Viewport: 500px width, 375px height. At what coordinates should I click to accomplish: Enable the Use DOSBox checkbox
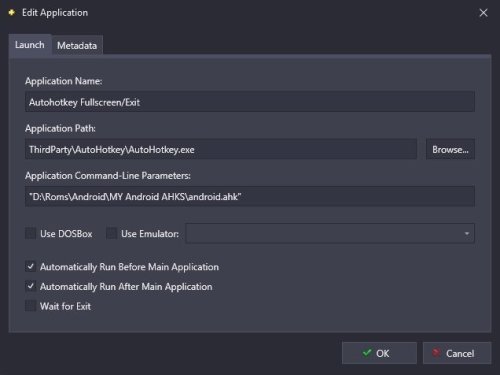(31, 233)
